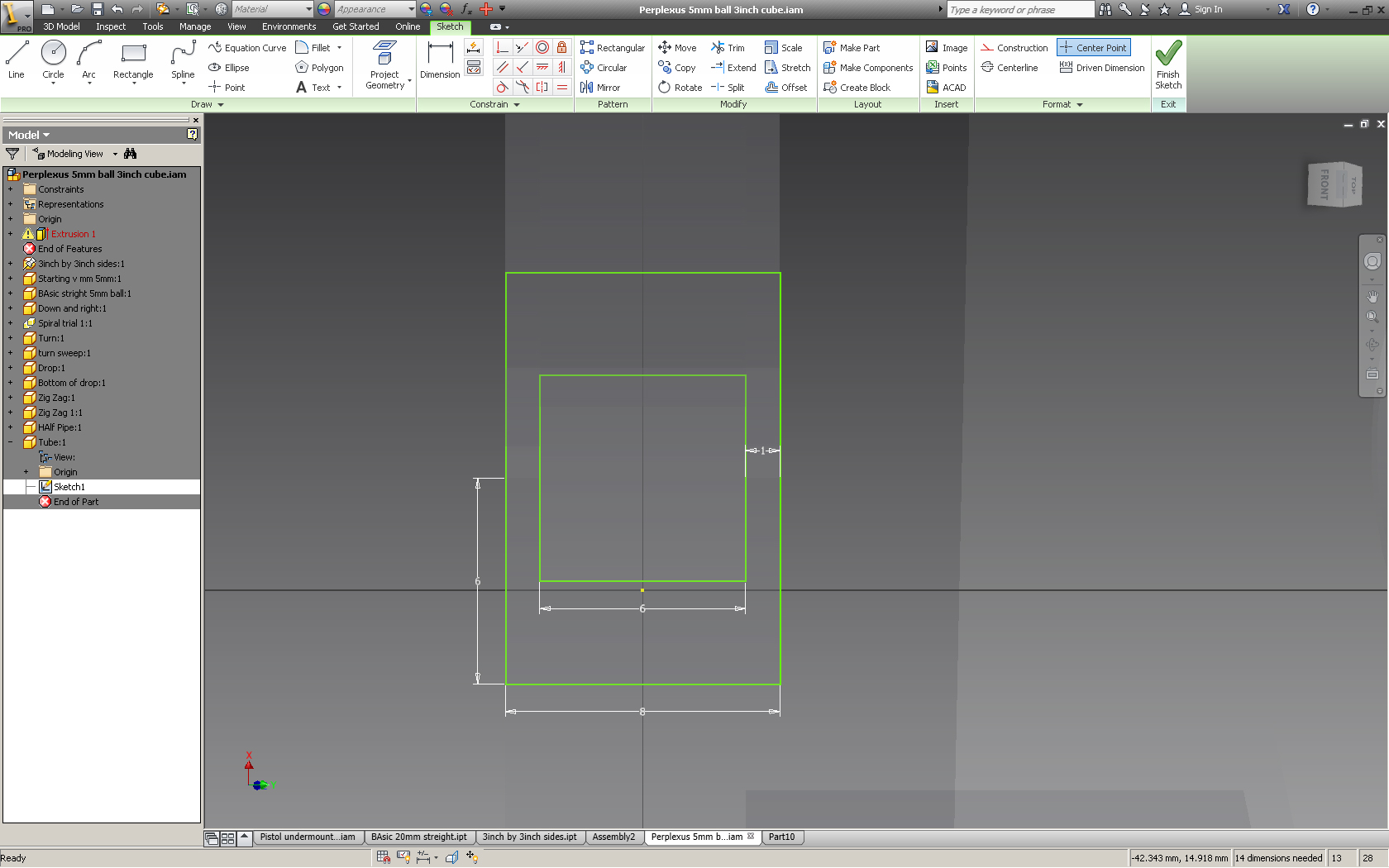Select the Spline sketch tool
Image resolution: width=1389 pixels, height=868 pixels.
tap(183, 60)
